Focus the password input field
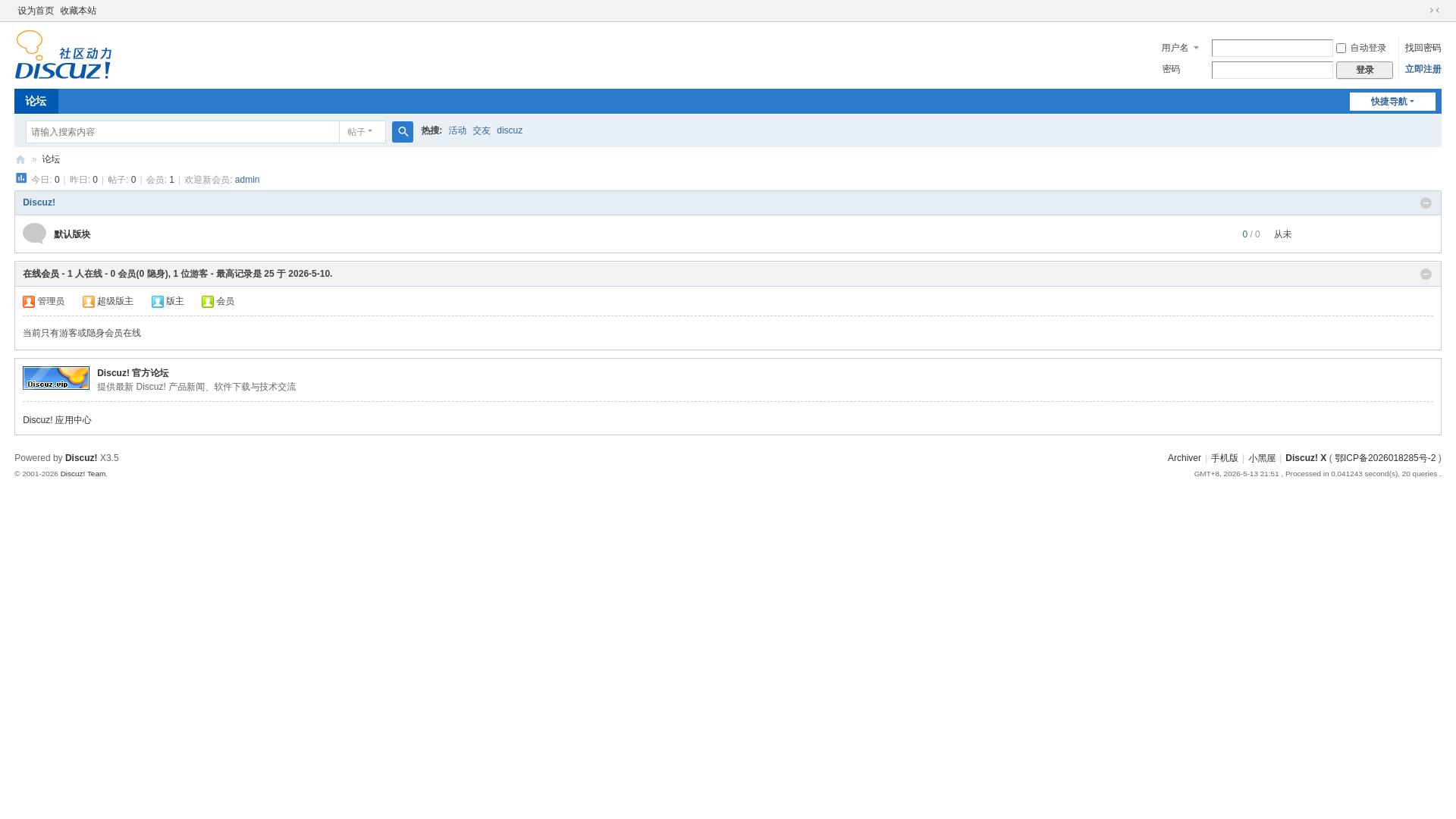Image resolution: width=1456 pixels, height=819 pixels. [x=1272, y=70]
